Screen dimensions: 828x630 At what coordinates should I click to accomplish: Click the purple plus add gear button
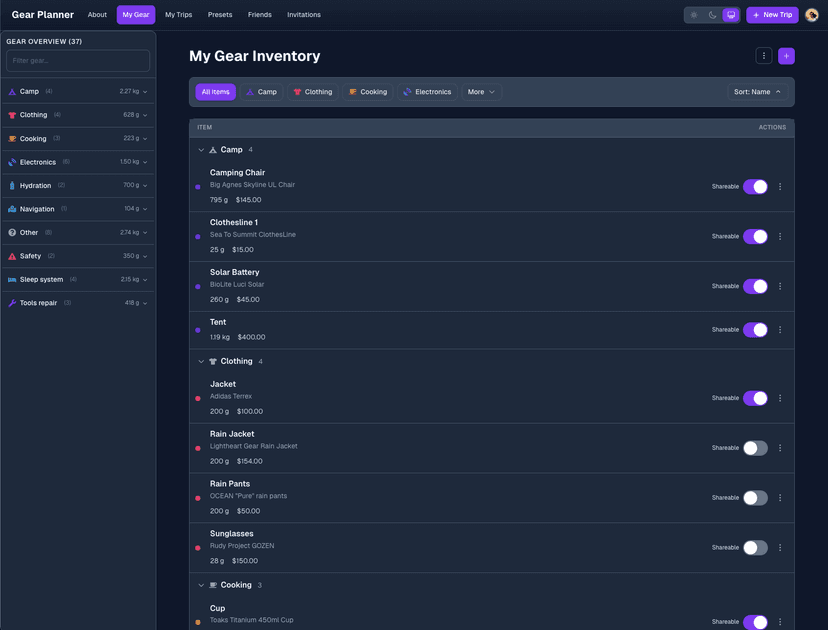tap(786, 56)
